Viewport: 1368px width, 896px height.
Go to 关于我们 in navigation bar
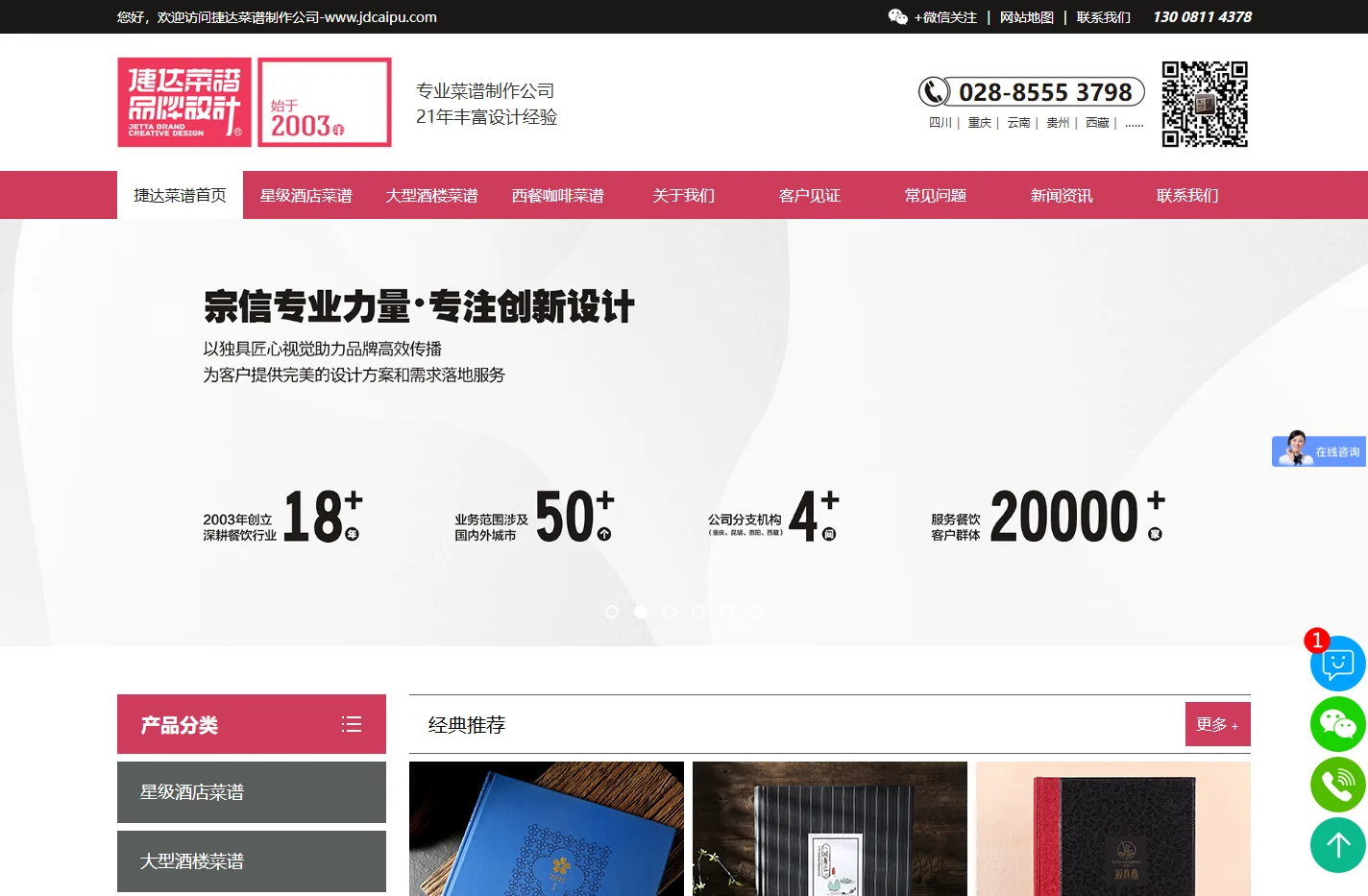[x=683, y=195]
